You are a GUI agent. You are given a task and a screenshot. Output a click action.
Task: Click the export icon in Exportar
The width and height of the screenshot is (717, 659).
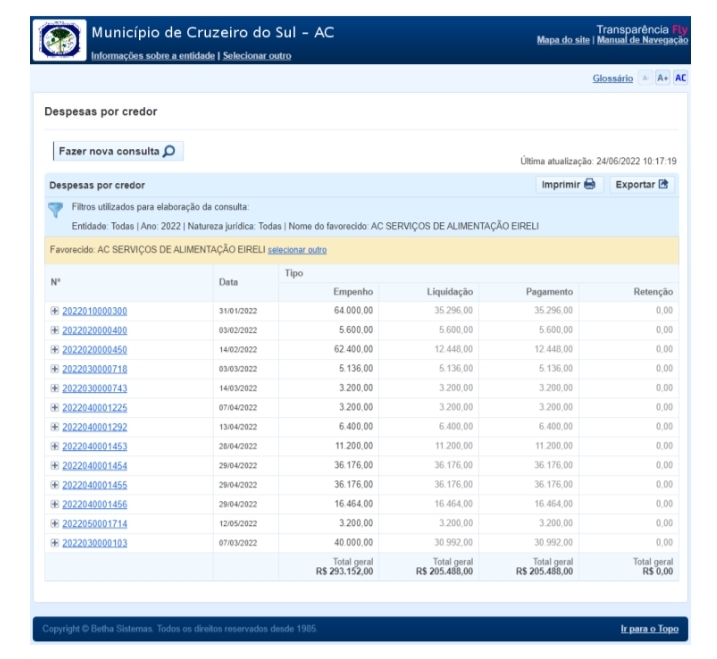[x=663, y=185]
